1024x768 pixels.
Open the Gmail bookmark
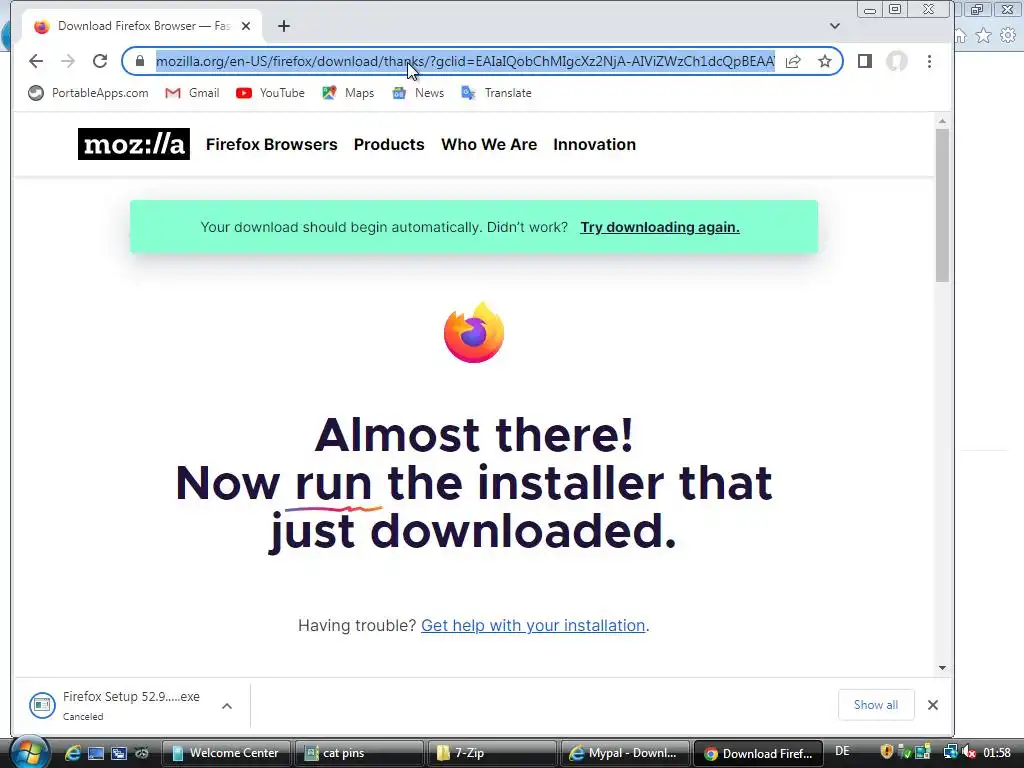click(192, 93)
